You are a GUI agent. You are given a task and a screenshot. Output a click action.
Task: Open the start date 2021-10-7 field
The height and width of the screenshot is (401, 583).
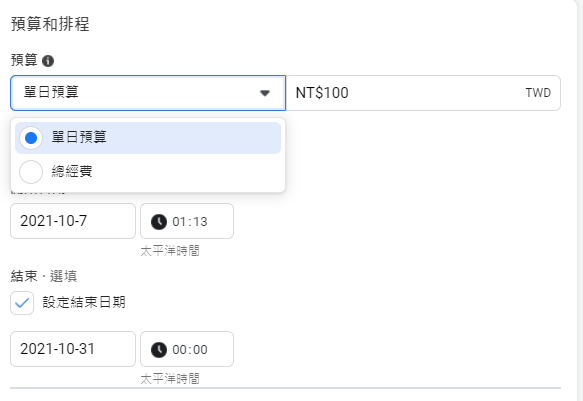[73, 221]
